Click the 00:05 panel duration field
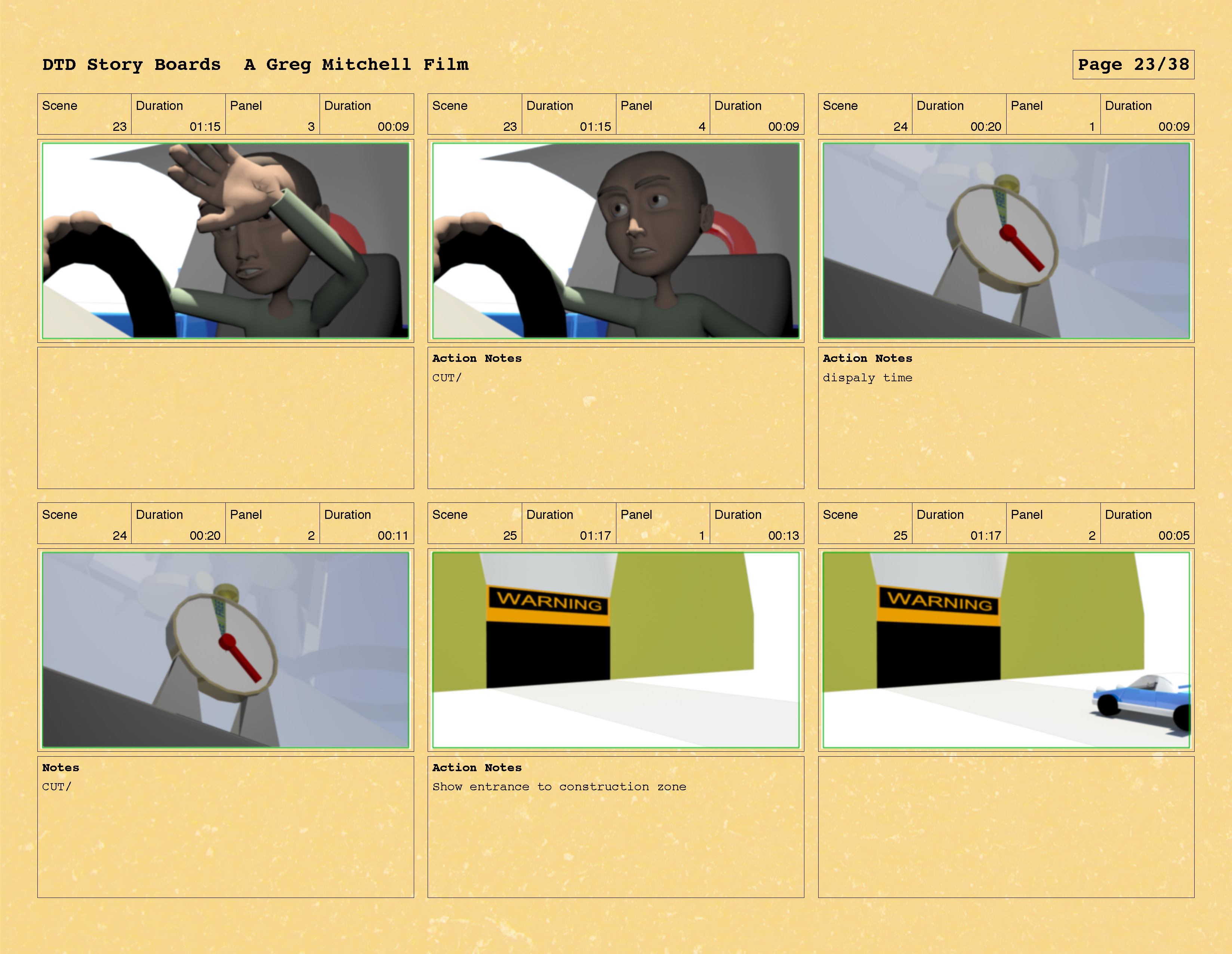Viewport: 1232px width, 954px height. [x=1173, y=535]
